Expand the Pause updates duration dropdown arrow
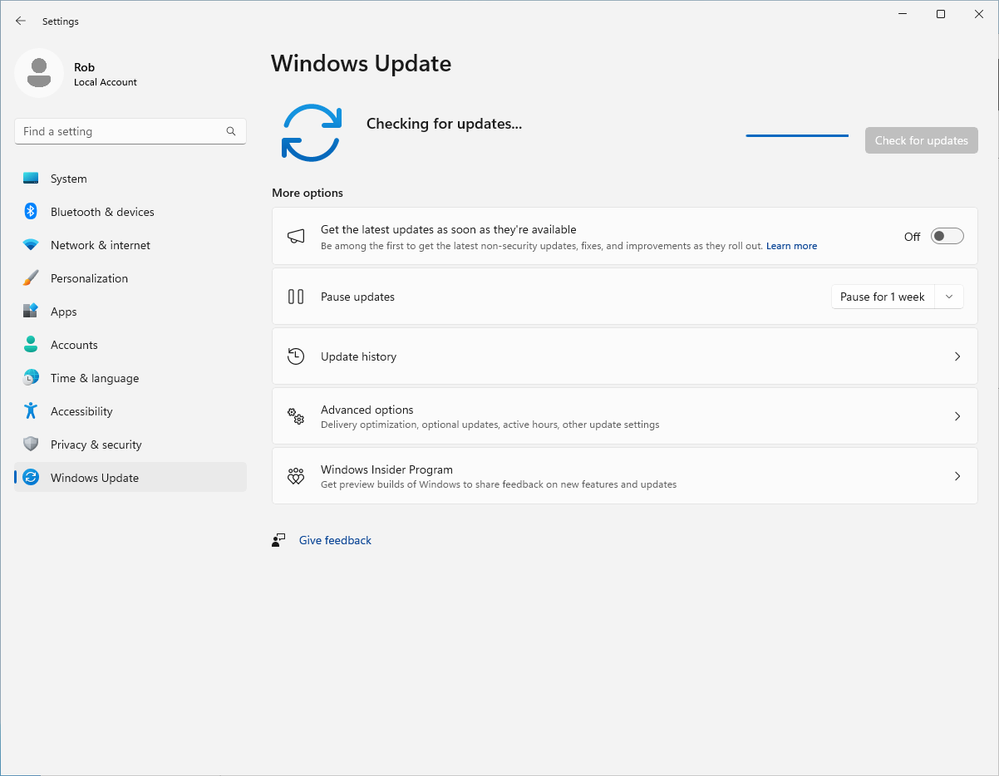This screenshot has height=776, width=999. coord(949,297)
